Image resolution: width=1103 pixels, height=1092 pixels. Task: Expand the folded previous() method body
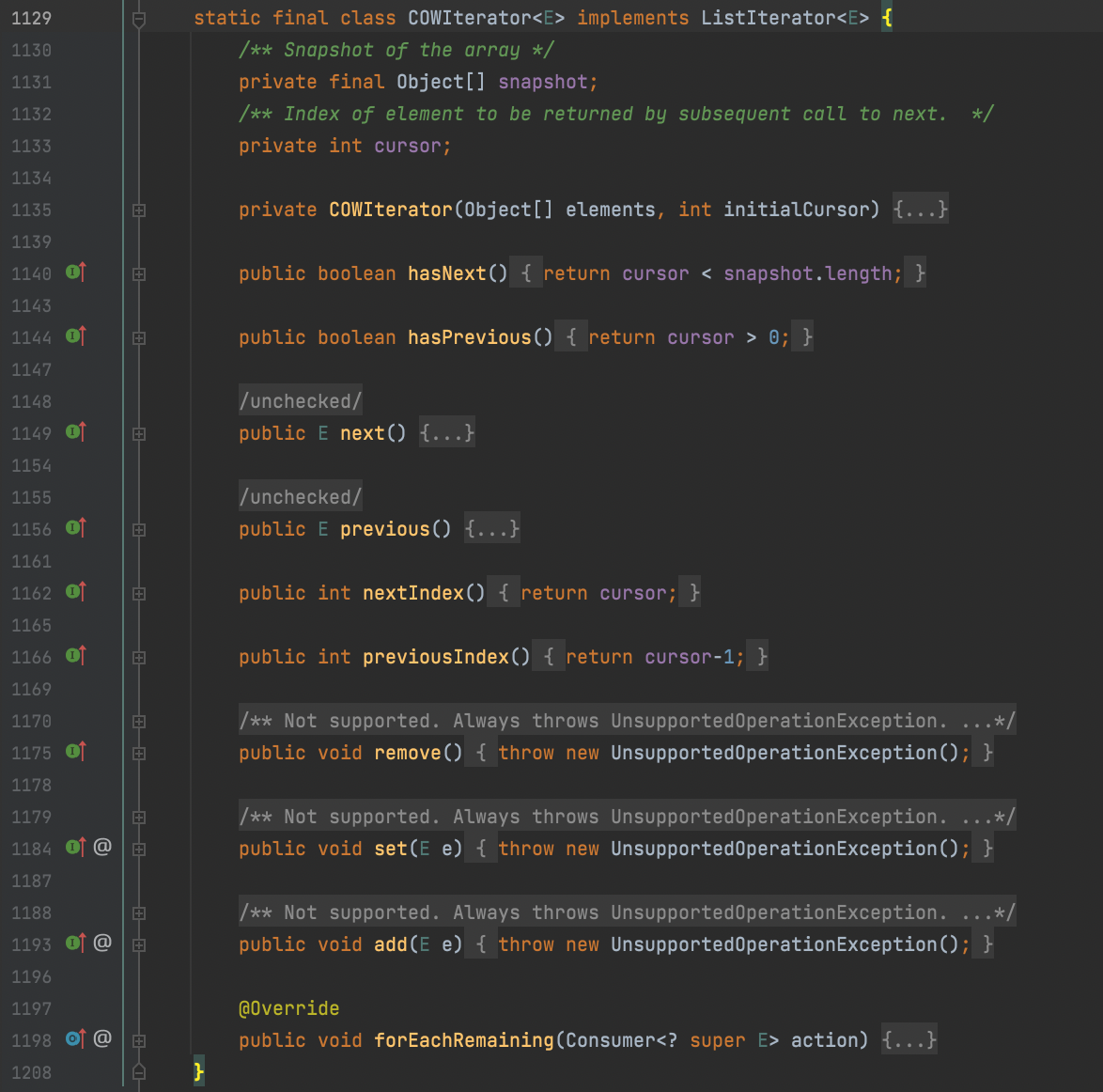click(139, 529)
